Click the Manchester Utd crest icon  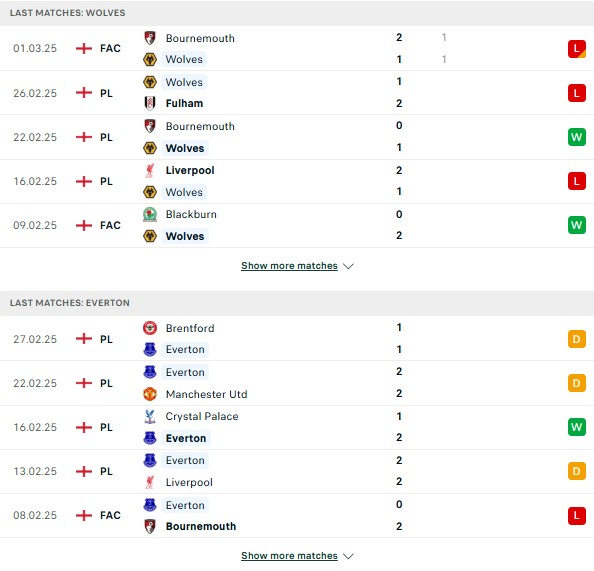point(150,394)
